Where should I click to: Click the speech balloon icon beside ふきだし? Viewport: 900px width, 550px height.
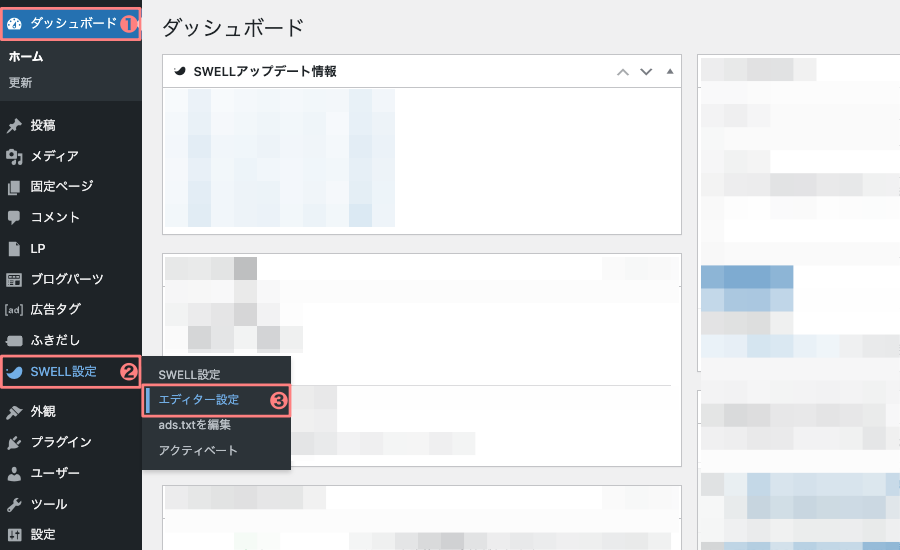[x=14, y=340]
